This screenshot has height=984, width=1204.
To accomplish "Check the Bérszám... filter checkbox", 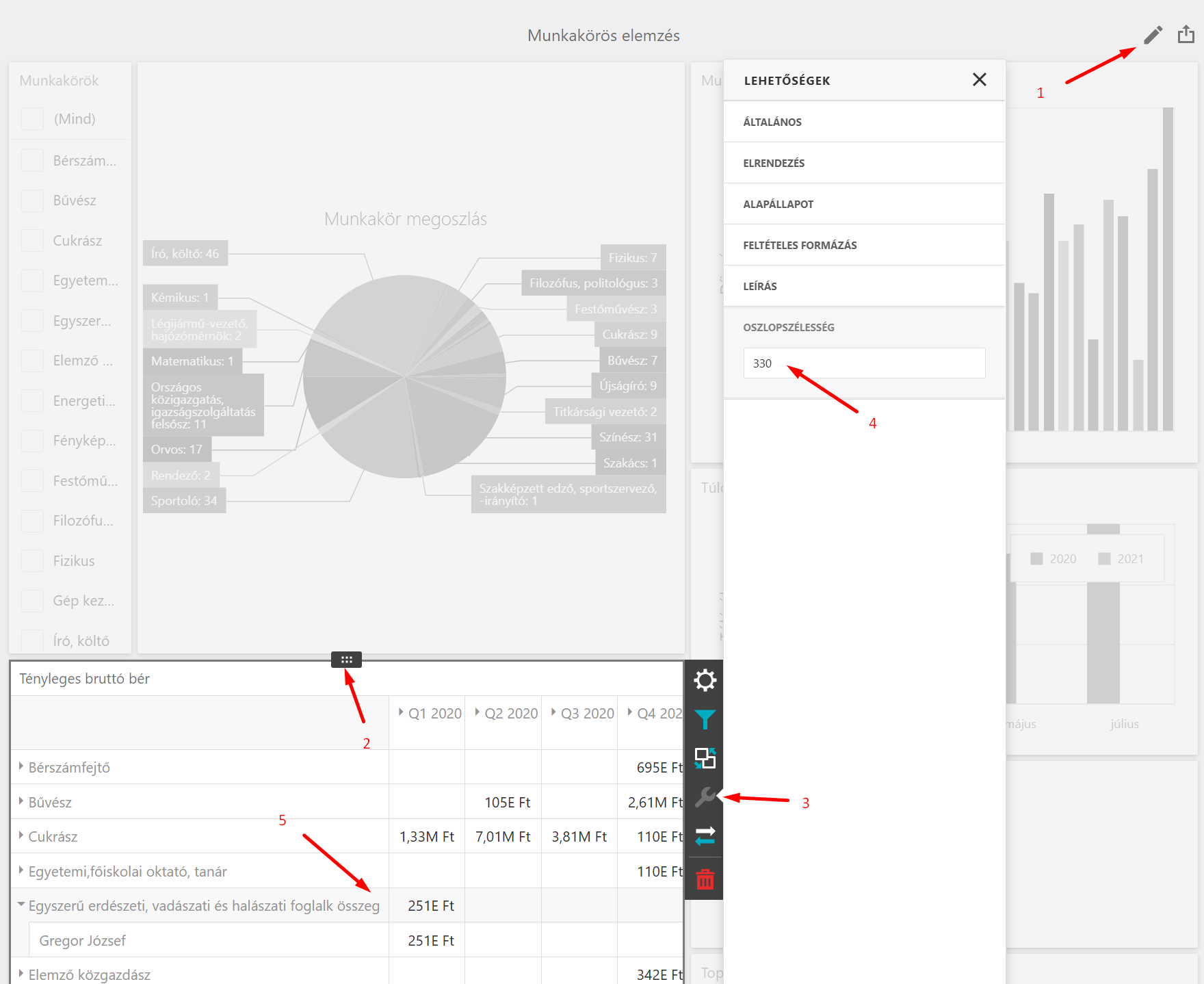I will tap(32, 161).
